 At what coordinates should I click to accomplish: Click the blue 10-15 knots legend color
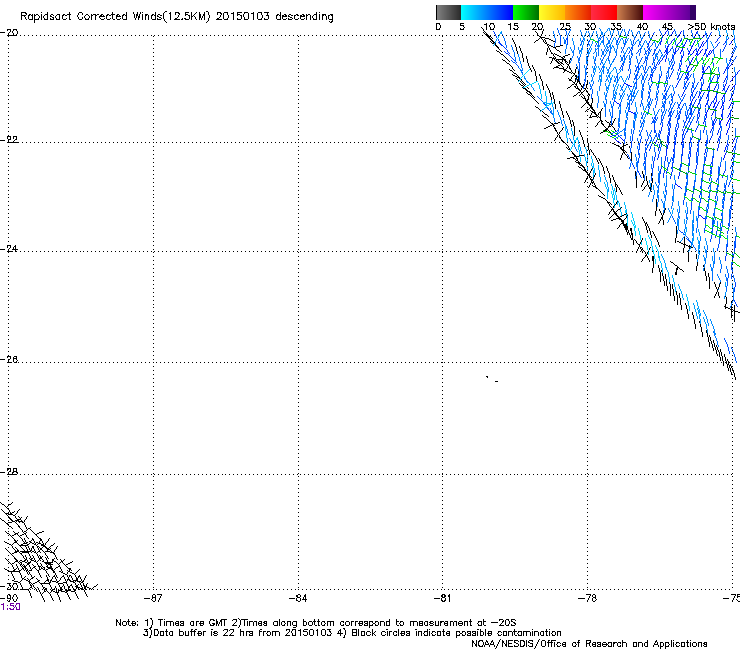point(500,12)
